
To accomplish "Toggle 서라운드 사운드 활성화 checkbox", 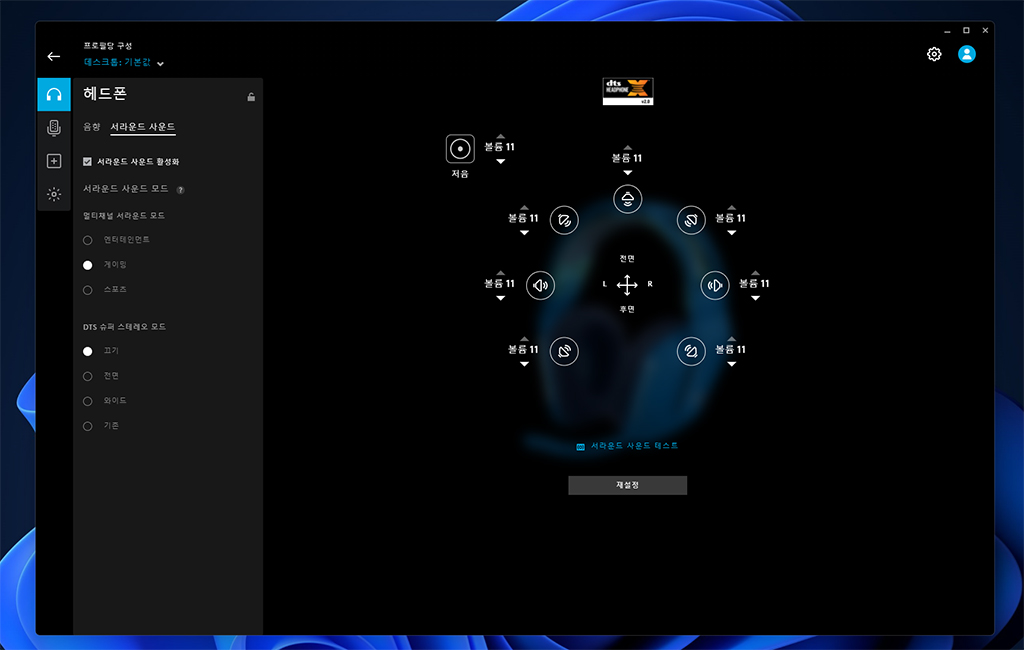I will tap(87, 161).
